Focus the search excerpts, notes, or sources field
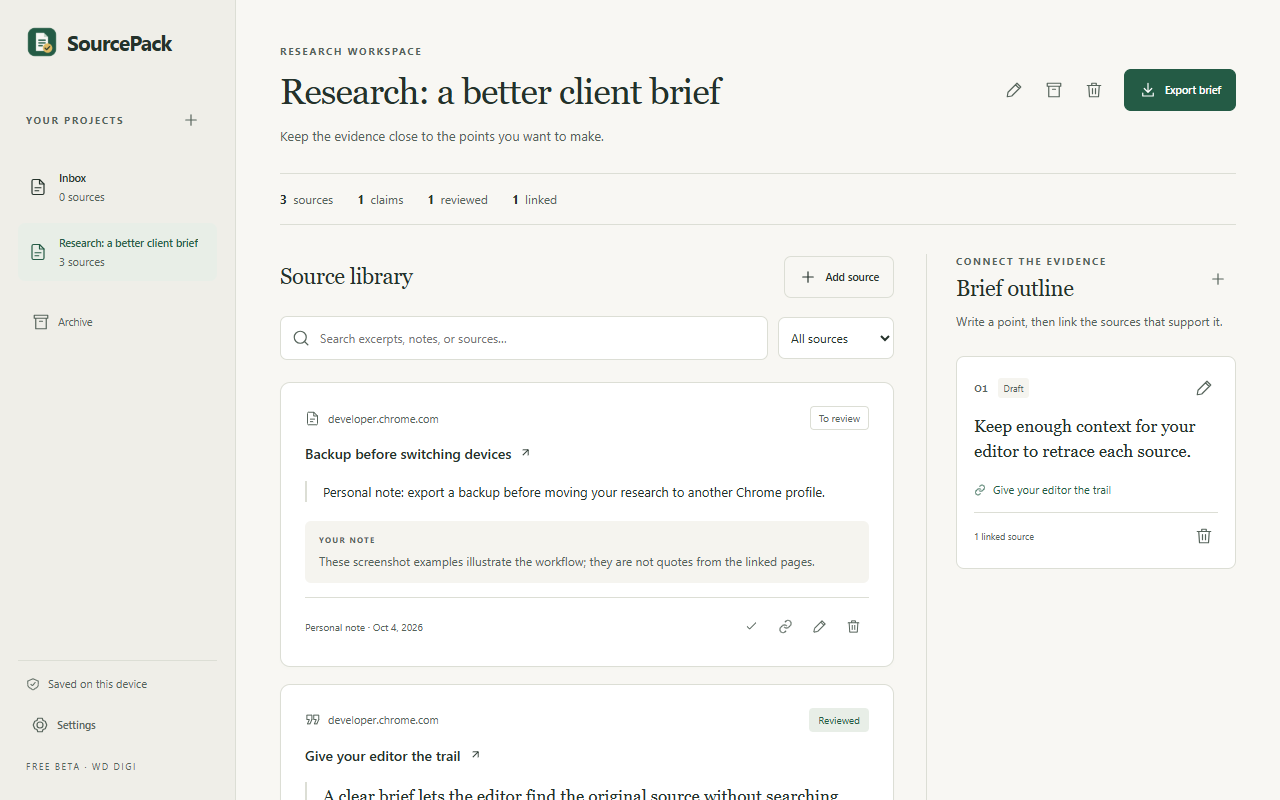Screen dimensions: 1280x800 click(524, 338)
